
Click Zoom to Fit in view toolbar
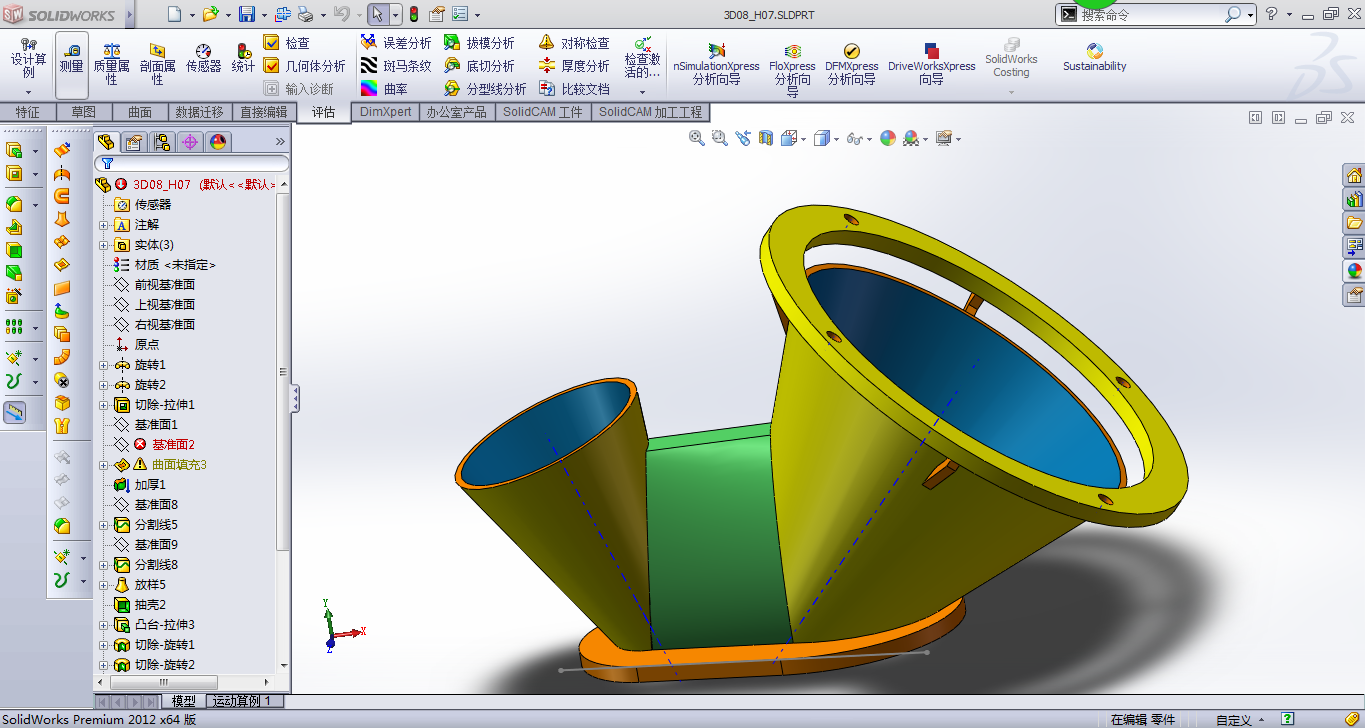[x=697, y=139]
